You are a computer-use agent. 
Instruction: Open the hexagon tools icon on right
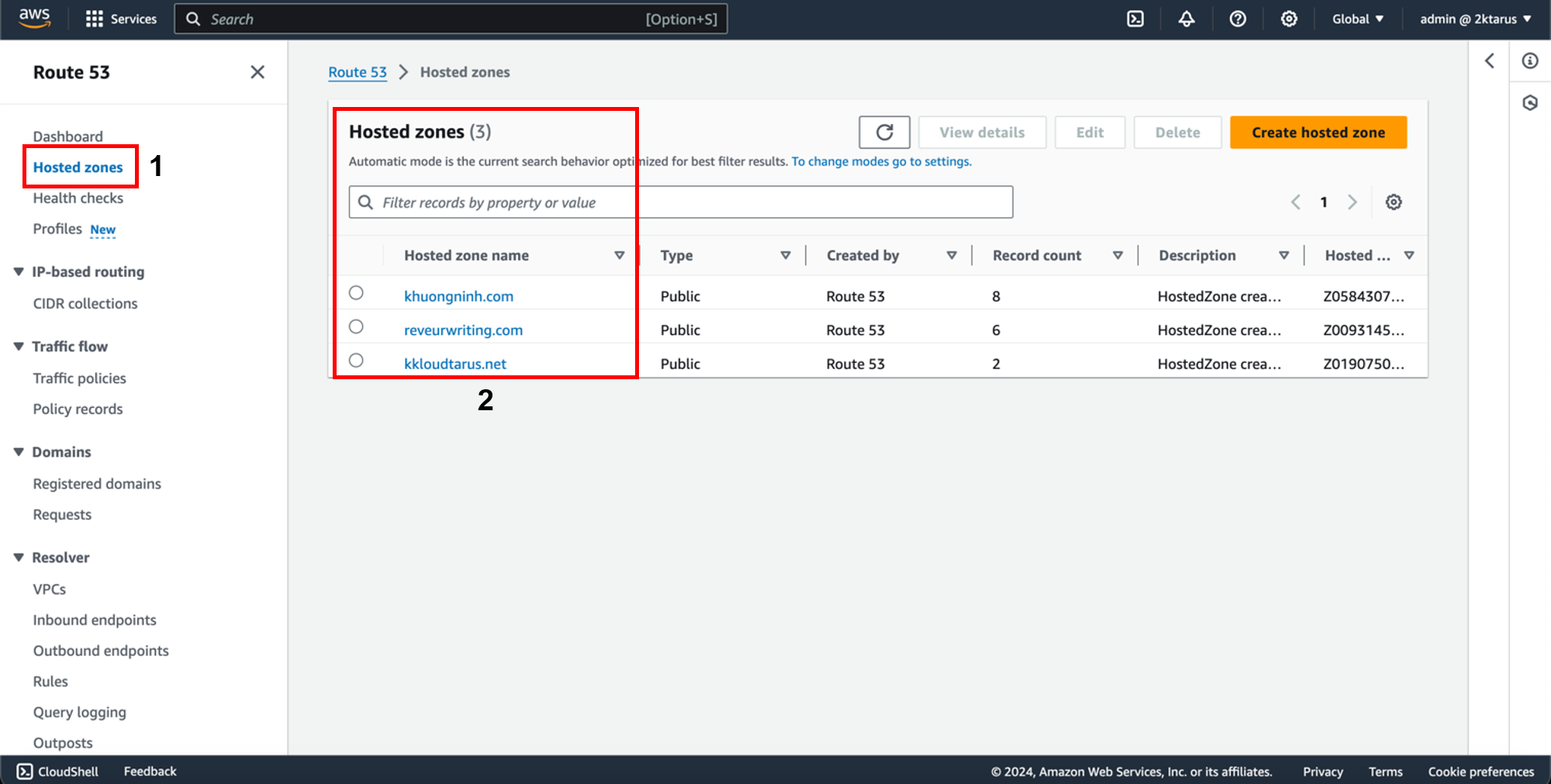pyautogui.click(x=1530, y=102)
